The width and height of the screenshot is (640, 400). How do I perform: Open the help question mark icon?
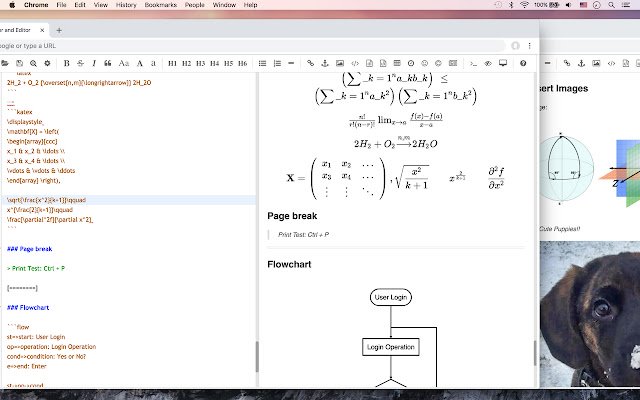pyautogui.click(x=523, y=63)
